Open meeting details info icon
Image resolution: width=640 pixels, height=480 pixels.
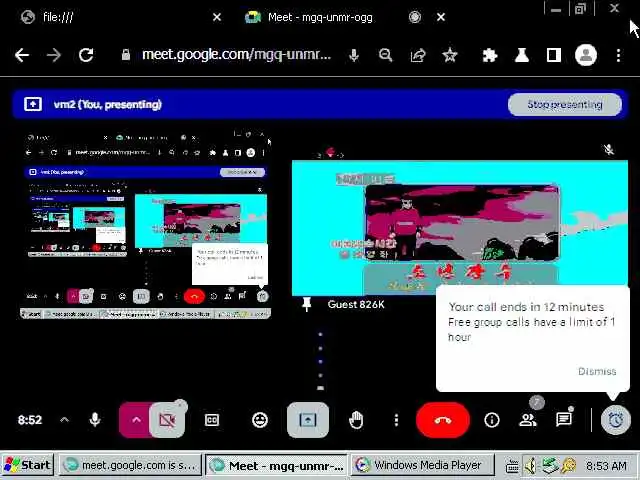coord(492,420)
